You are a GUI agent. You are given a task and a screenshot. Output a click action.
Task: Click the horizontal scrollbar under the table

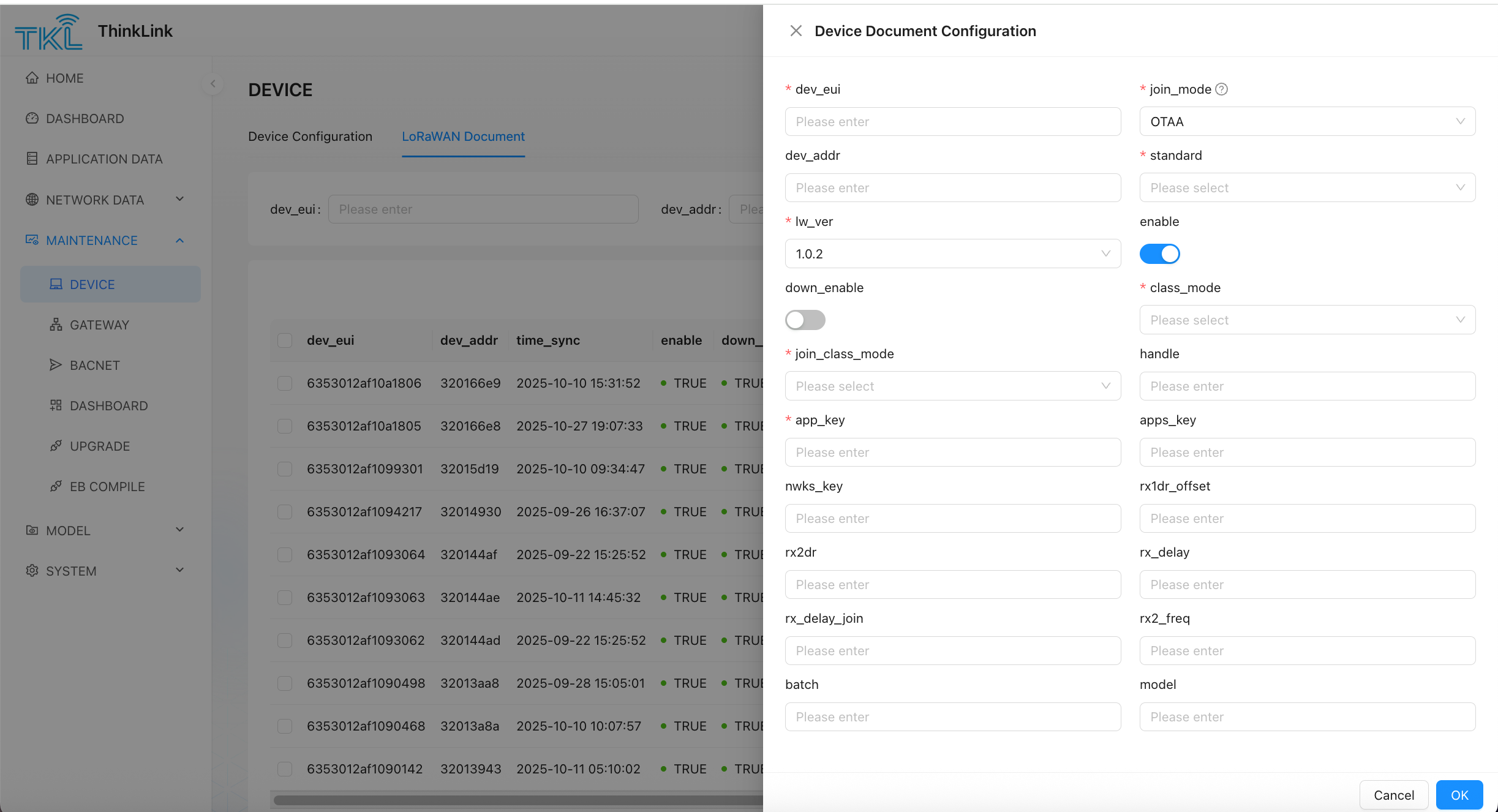(518, 800)
